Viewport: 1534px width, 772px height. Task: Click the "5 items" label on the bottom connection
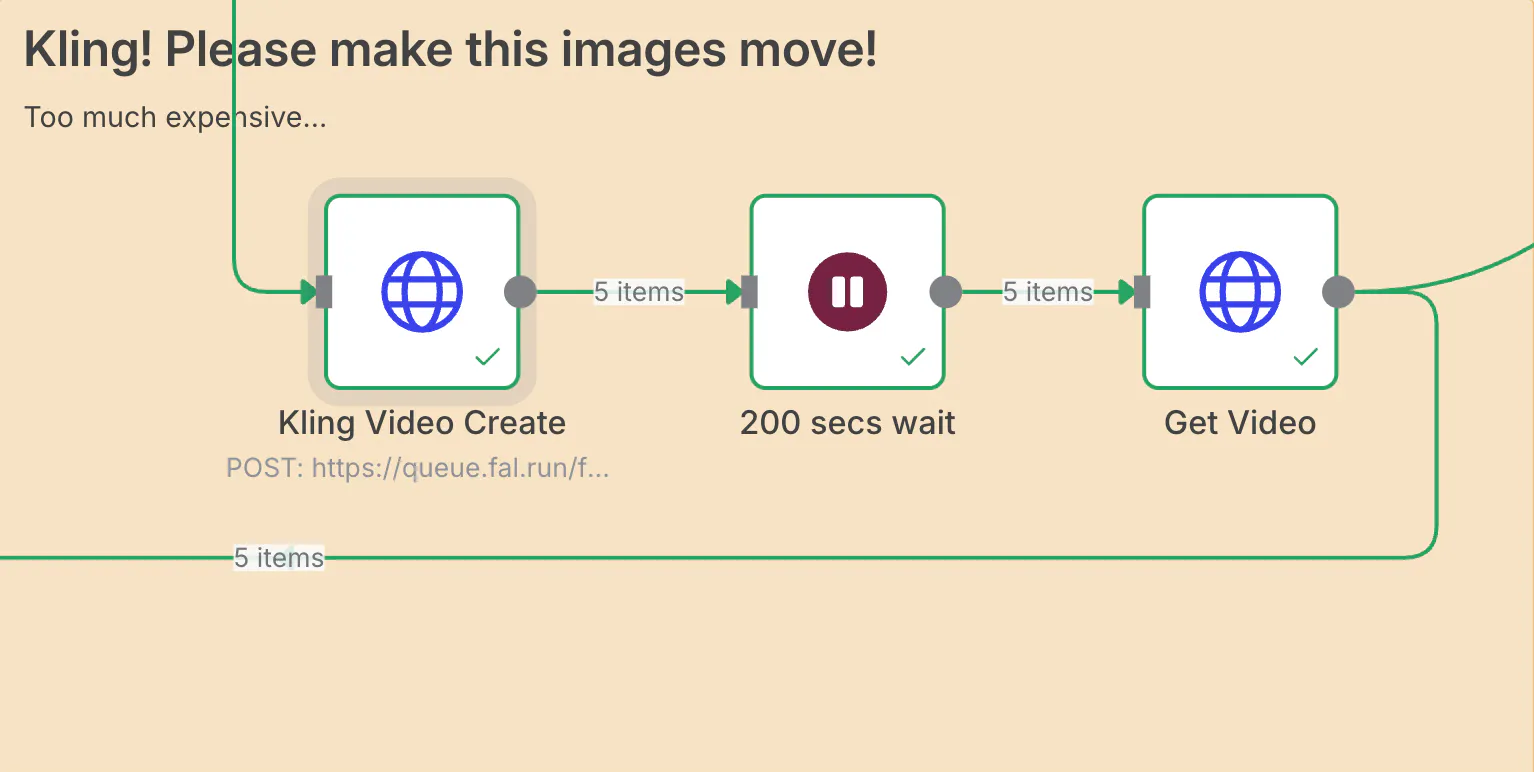pyautogui.click(x=279, y=558)
